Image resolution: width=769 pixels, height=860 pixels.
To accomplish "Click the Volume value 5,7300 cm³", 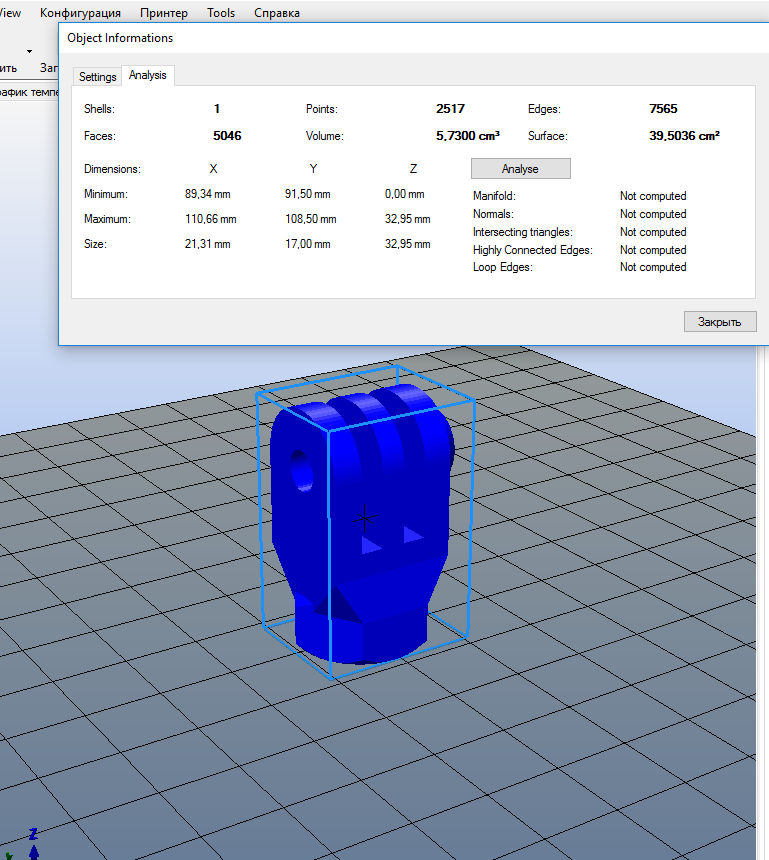I will tap(467, 135).
